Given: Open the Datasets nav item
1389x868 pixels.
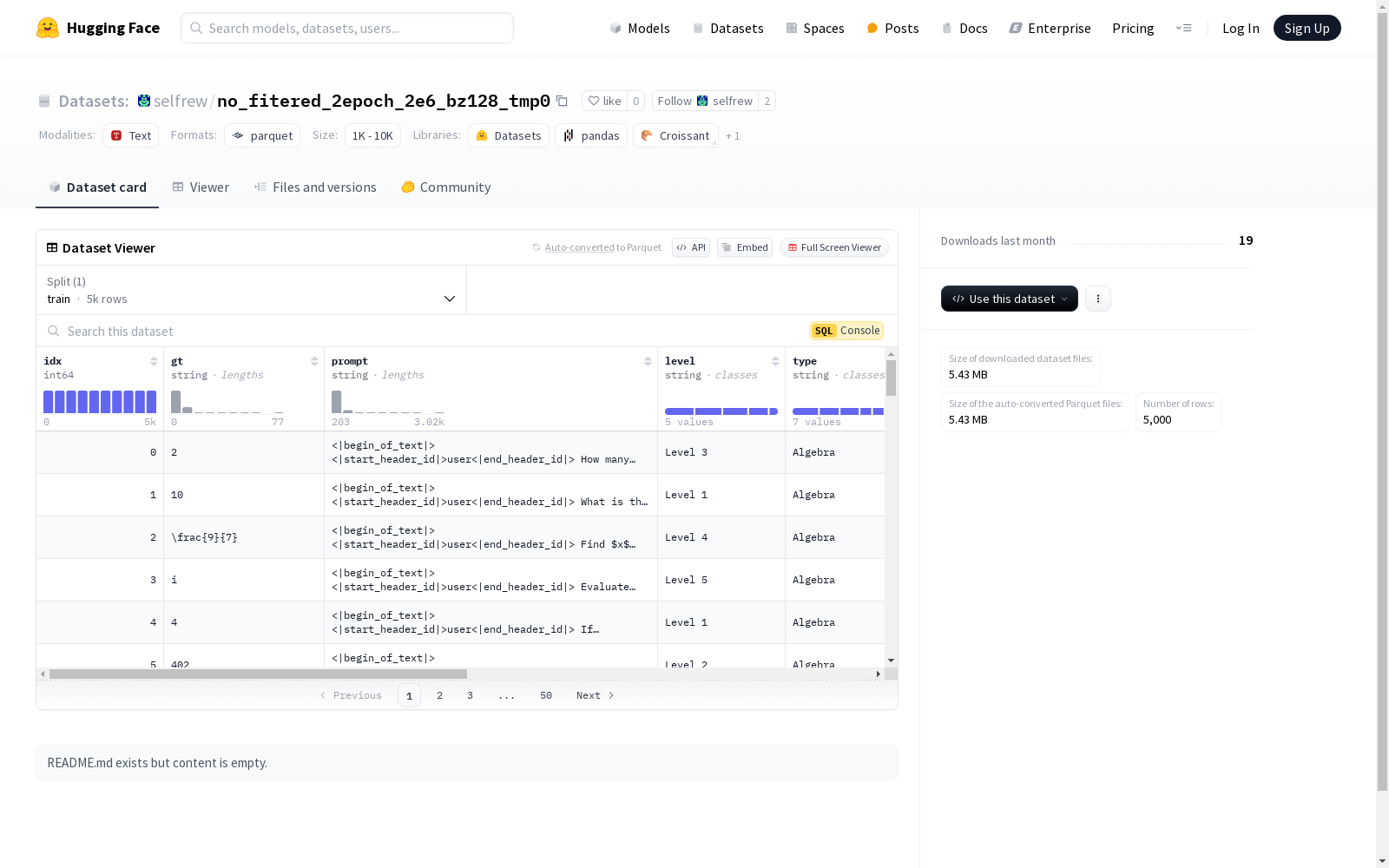Looking at the screenshot, I should click(x=727, y=28).
